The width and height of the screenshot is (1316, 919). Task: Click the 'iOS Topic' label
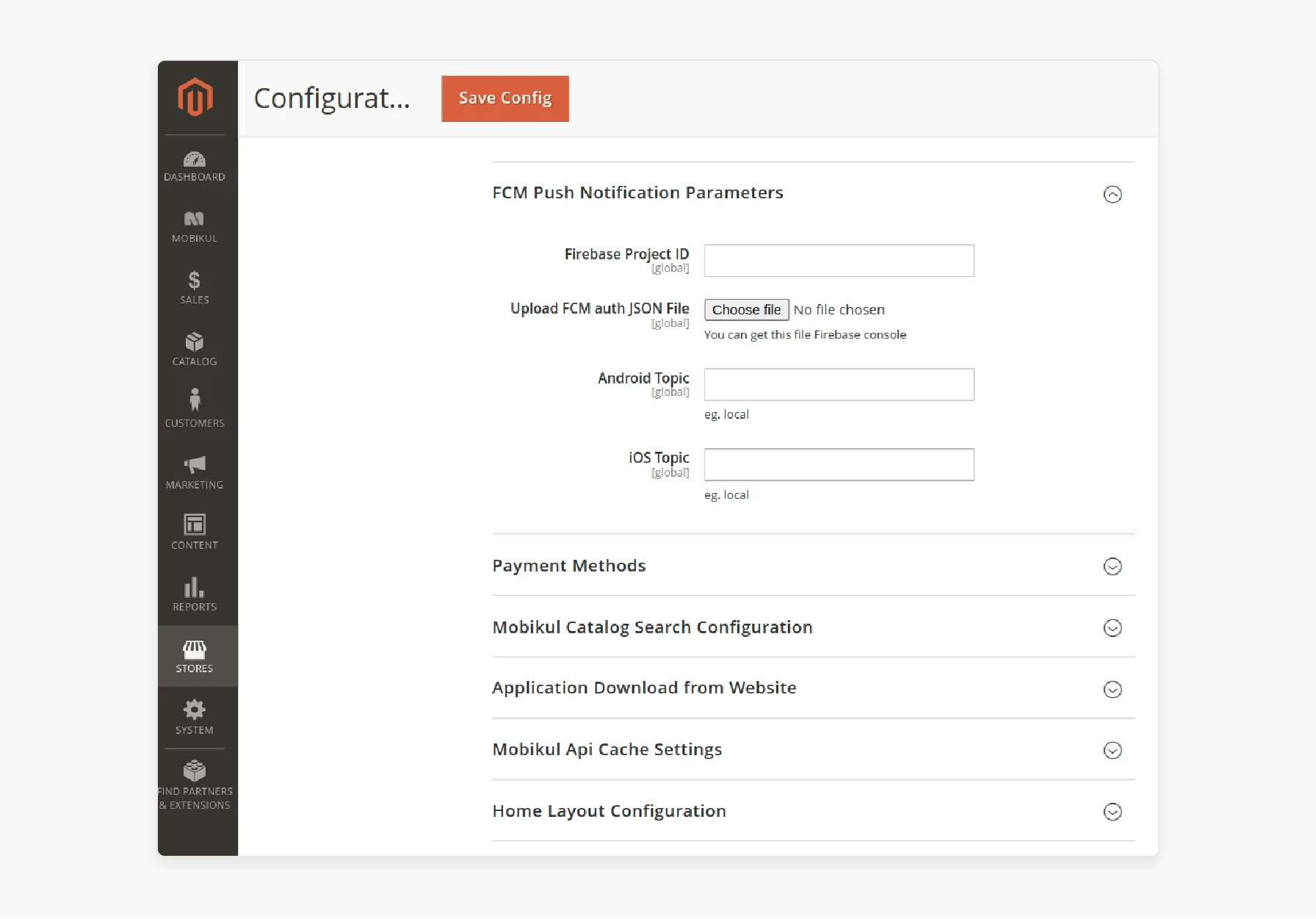[x=659, y=458]
